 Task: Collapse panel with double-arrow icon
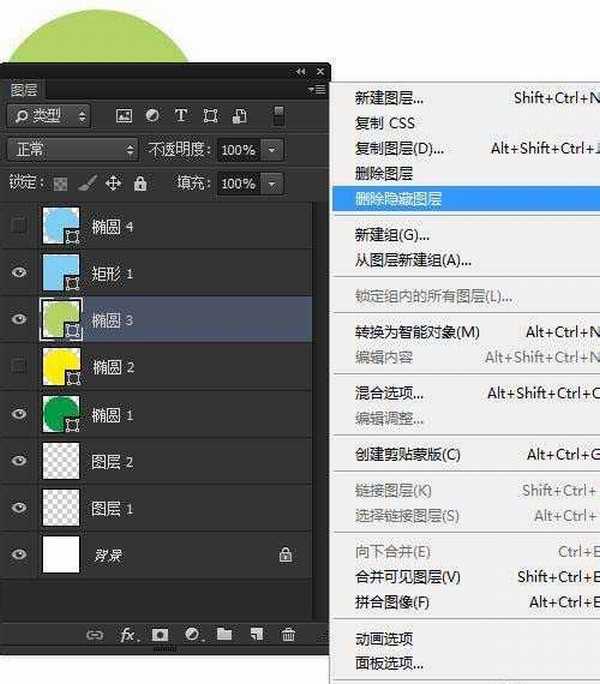point(301,72)
